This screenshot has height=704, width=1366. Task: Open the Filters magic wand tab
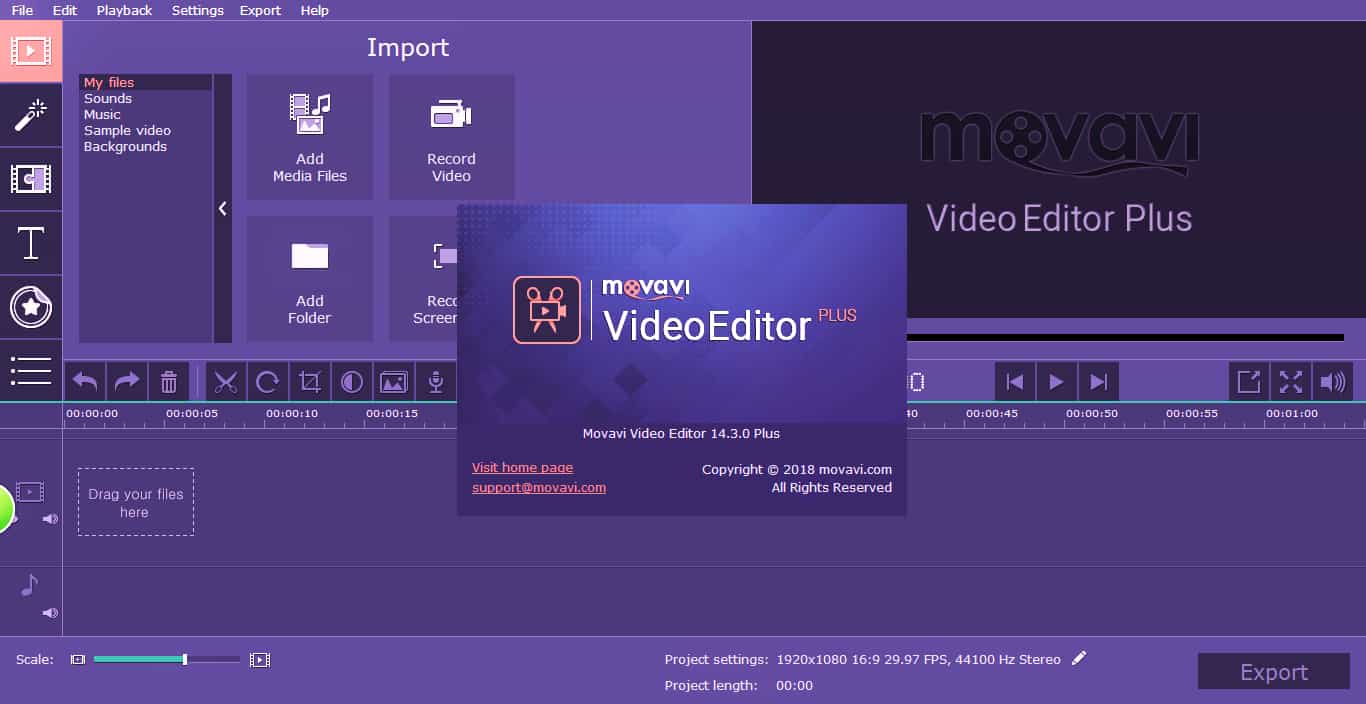point(31,115)
